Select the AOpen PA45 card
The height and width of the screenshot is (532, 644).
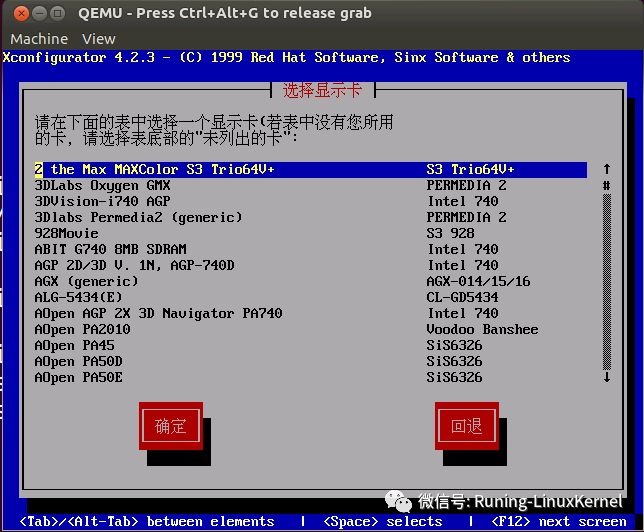click(x=310, y=345)
